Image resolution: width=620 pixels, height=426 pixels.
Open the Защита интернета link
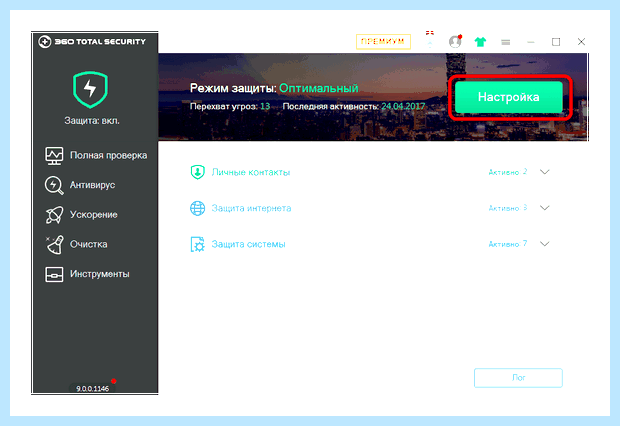click(x=251, y=208)
